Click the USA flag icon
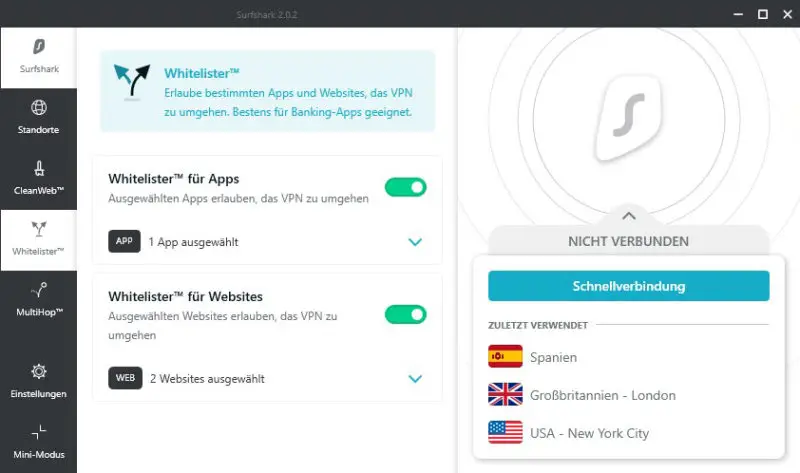800x473 pixels. (x=505, y=432)
